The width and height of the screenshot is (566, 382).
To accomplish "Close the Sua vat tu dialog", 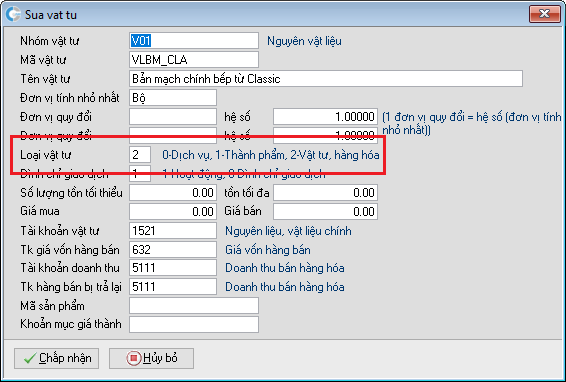I will [x=544, y=14].
